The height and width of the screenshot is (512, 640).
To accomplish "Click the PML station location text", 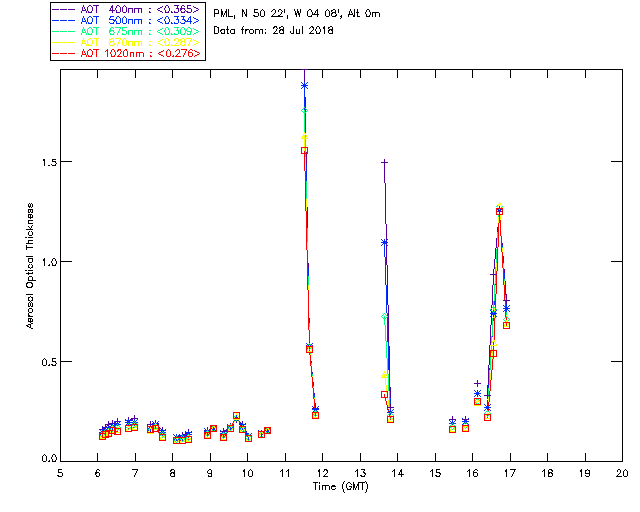I will pyautogui.click(x=297, y=13).
